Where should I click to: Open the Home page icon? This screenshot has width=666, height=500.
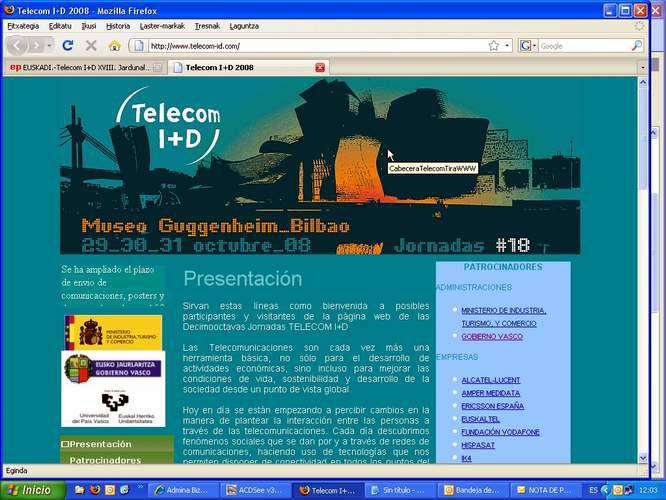(114, 45)
